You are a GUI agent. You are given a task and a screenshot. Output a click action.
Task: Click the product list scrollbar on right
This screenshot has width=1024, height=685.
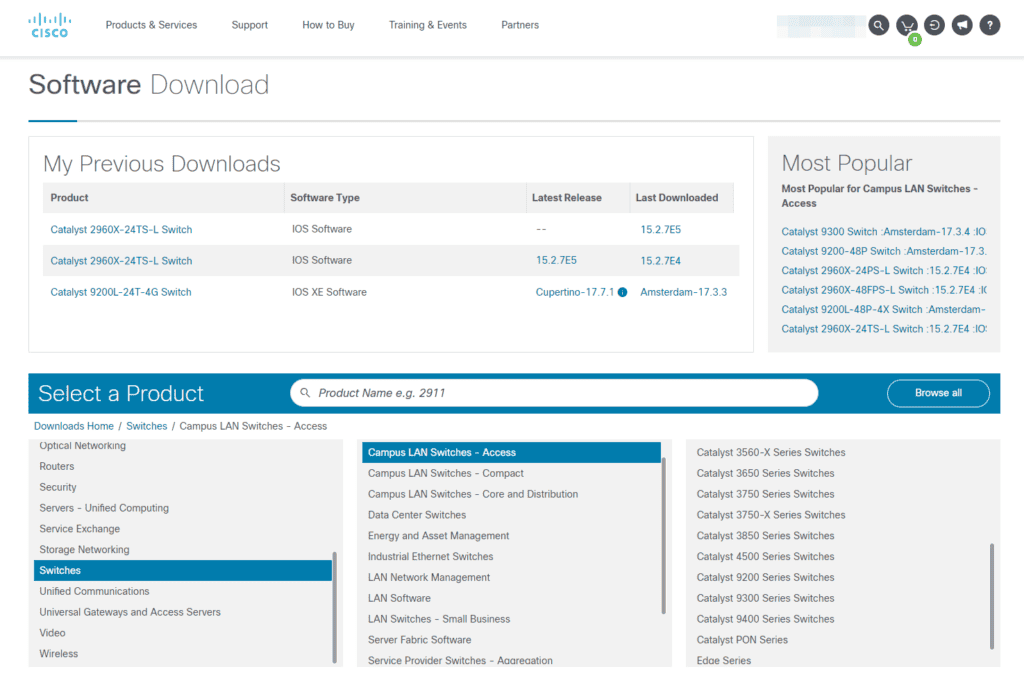[992, 595]
